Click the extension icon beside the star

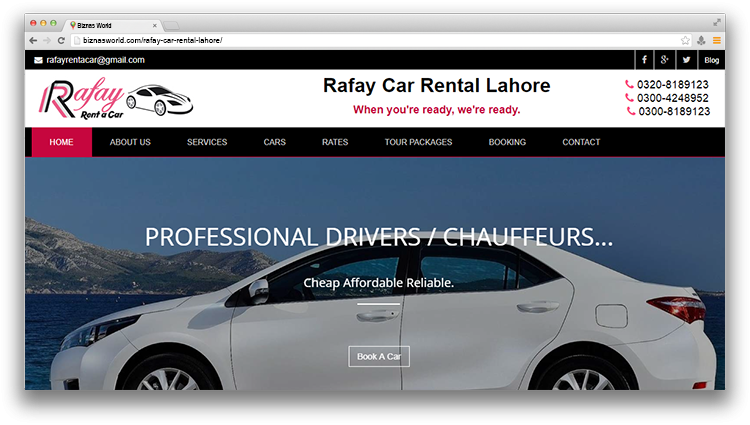(701, 41)
